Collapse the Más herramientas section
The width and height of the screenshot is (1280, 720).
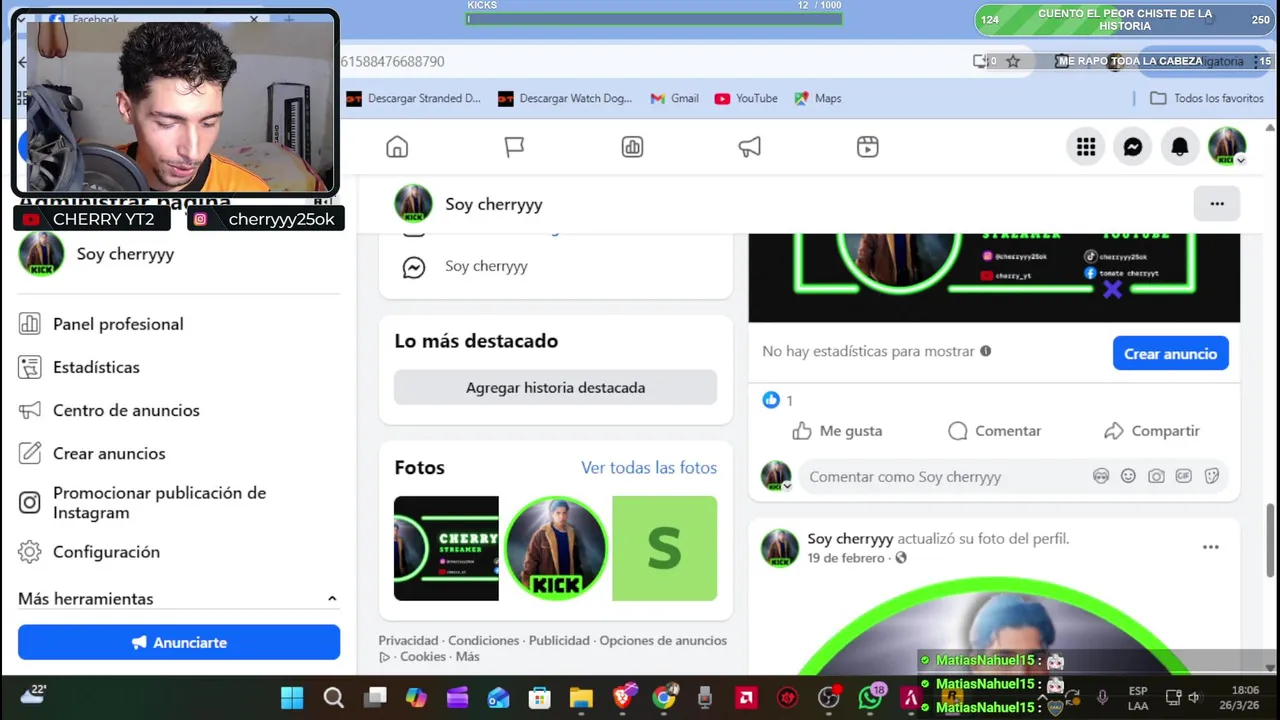332,599
